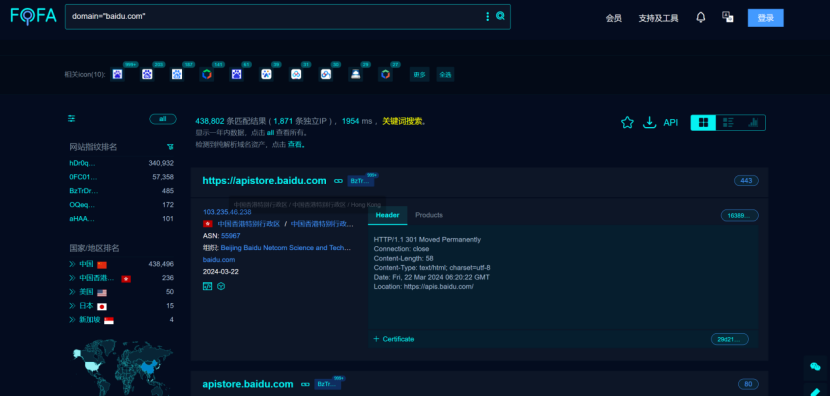Open the cube icon under 2024-03-22
Viewport: 831px width, 397px height.
tap(222, 286)
